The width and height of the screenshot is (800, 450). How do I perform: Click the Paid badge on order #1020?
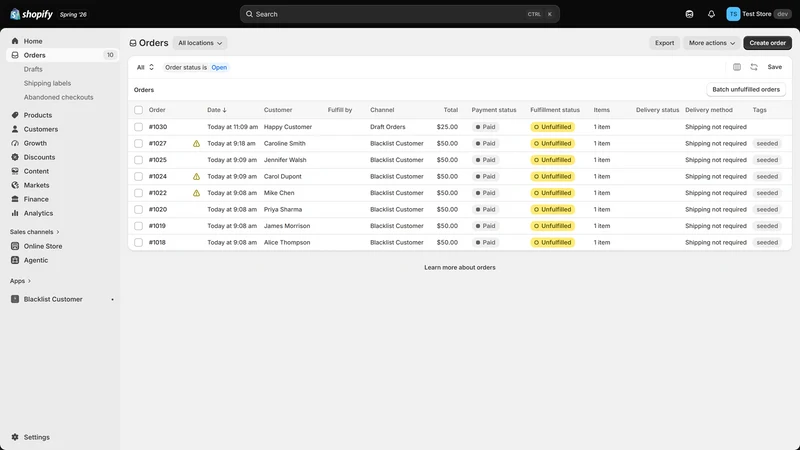coord(485,210)
